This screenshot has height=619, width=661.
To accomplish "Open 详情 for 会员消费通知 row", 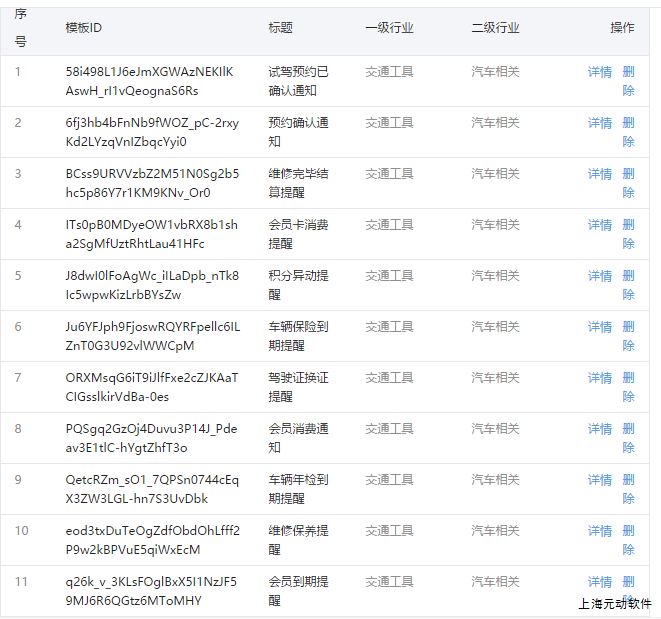I will 599,429.
